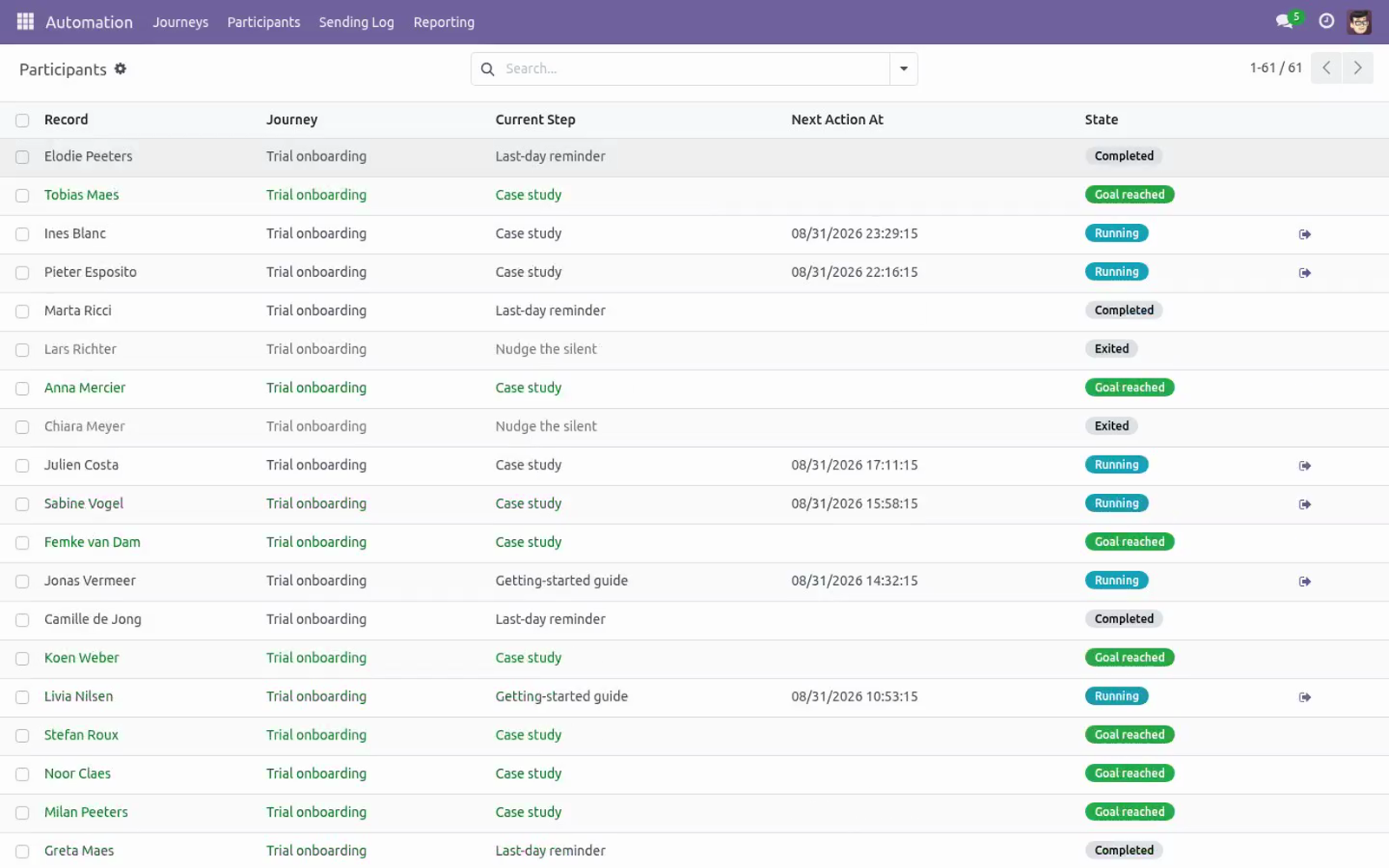Viewport: 1389px width, 868px height.
Task: Click exit icon on Jonas Vermeer row
Action: pyautogui.click(x=1305, y=582)
